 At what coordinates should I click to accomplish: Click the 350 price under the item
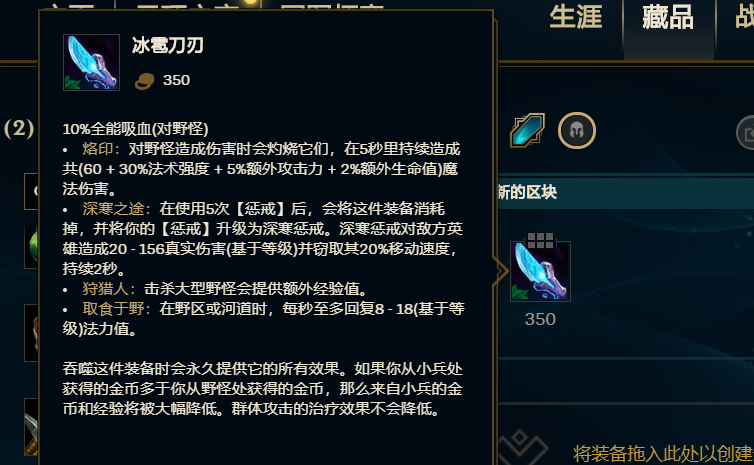540,319
